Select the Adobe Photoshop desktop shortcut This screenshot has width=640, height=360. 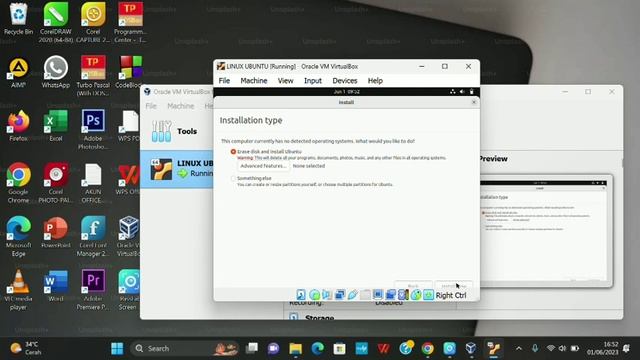[93, 129]
